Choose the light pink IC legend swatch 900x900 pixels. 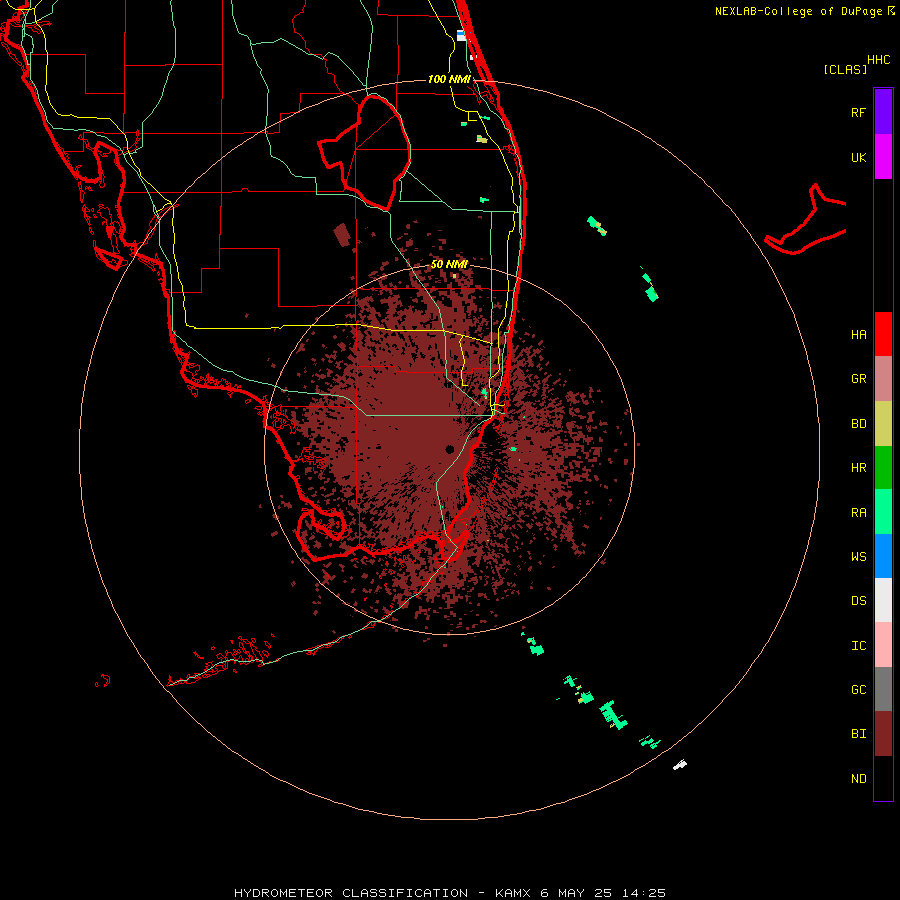pos(883,645)
